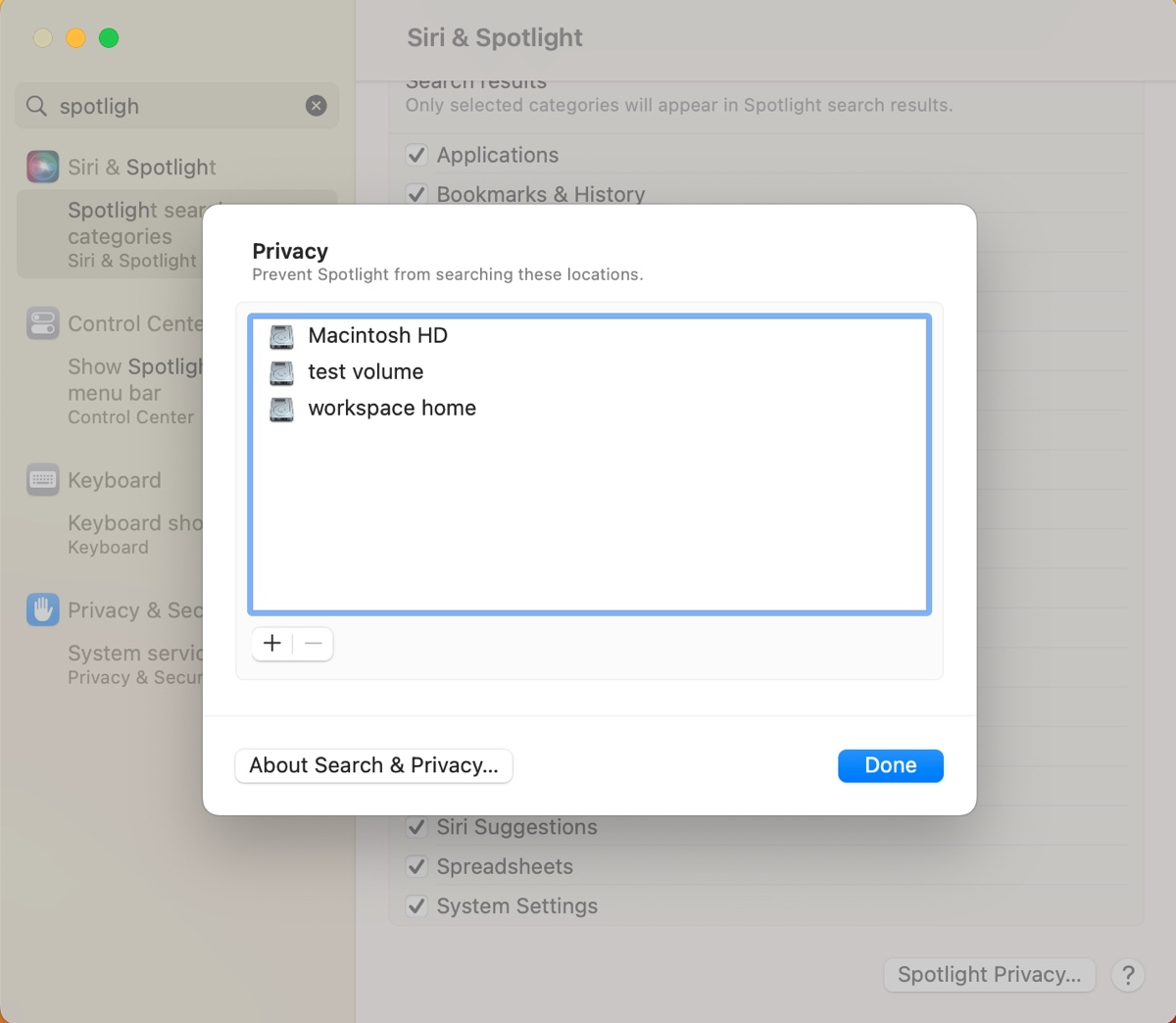Click the Done button

(891, 765)
